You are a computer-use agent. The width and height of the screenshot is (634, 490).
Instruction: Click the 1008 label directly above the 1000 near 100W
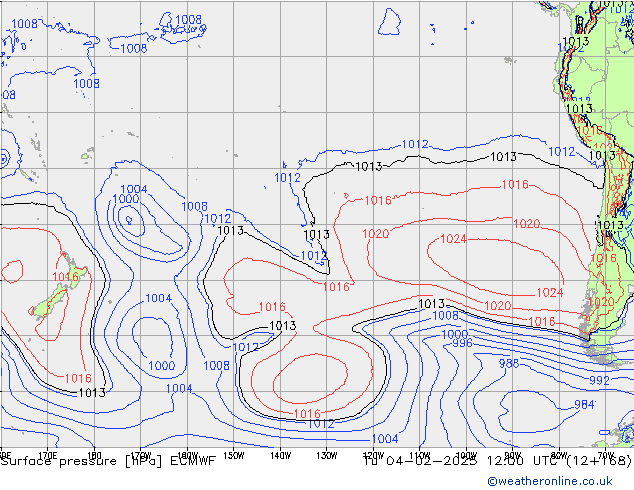point(445,316)
